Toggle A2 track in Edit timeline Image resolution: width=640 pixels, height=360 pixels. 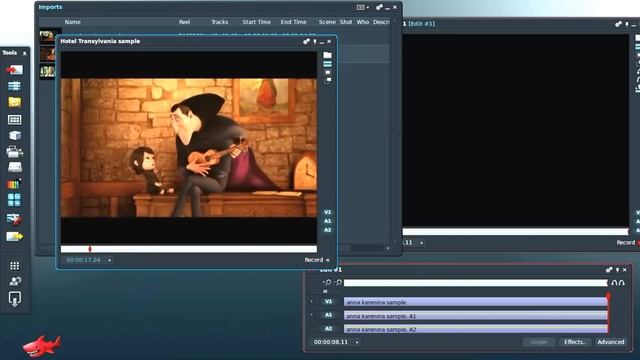click(329, 329)
